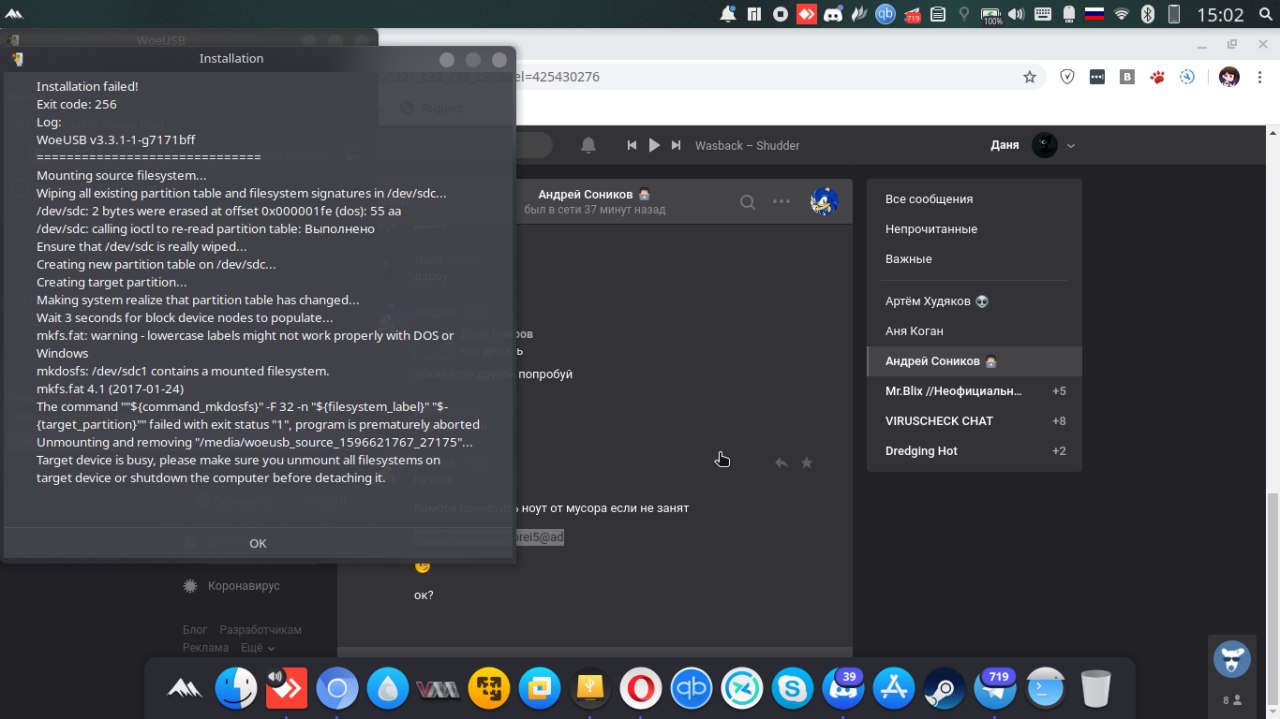Open the Telegram tray icon showing 719
Screen dimensions: 1280x719
(x=911, y=14)
